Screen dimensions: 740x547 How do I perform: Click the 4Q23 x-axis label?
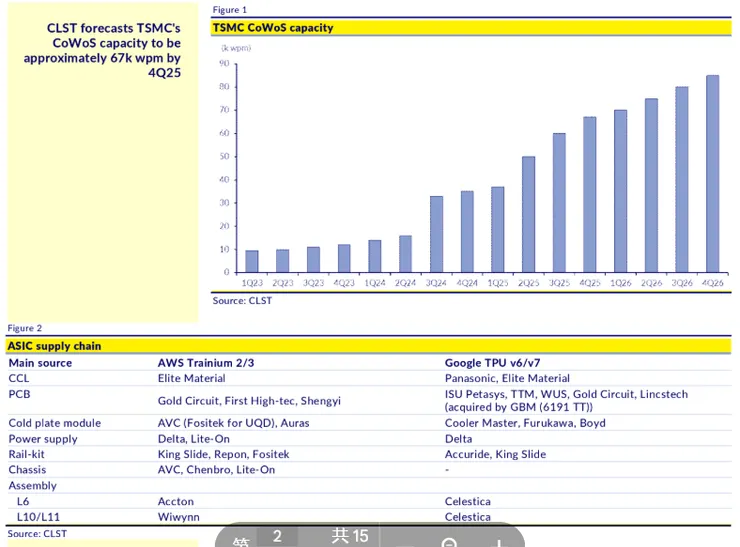344,283
